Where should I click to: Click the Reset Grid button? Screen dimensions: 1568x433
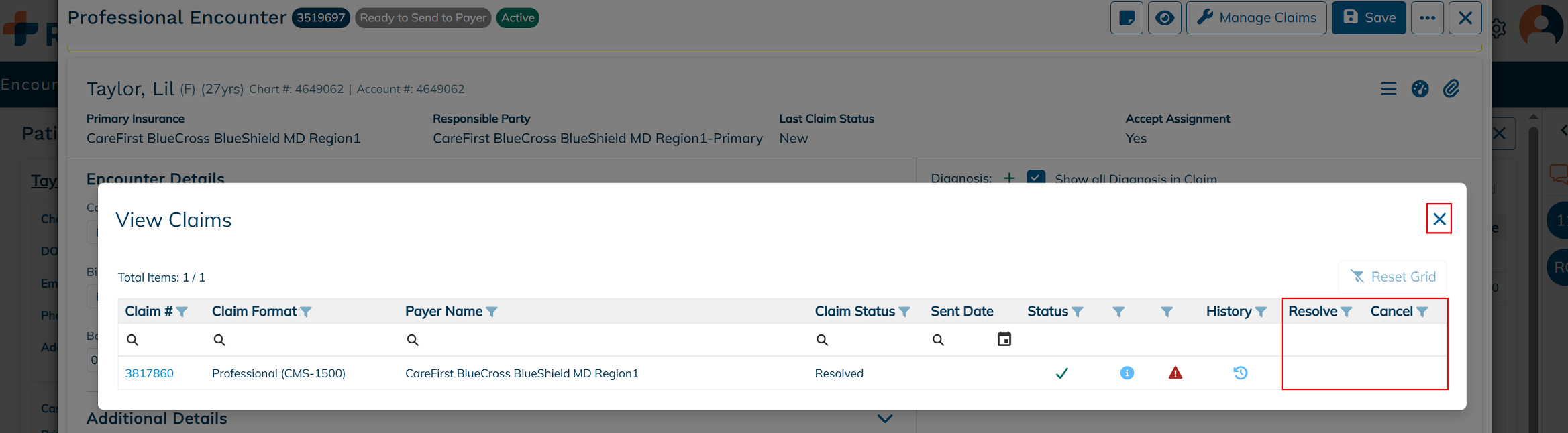(x=1392, y=277)
